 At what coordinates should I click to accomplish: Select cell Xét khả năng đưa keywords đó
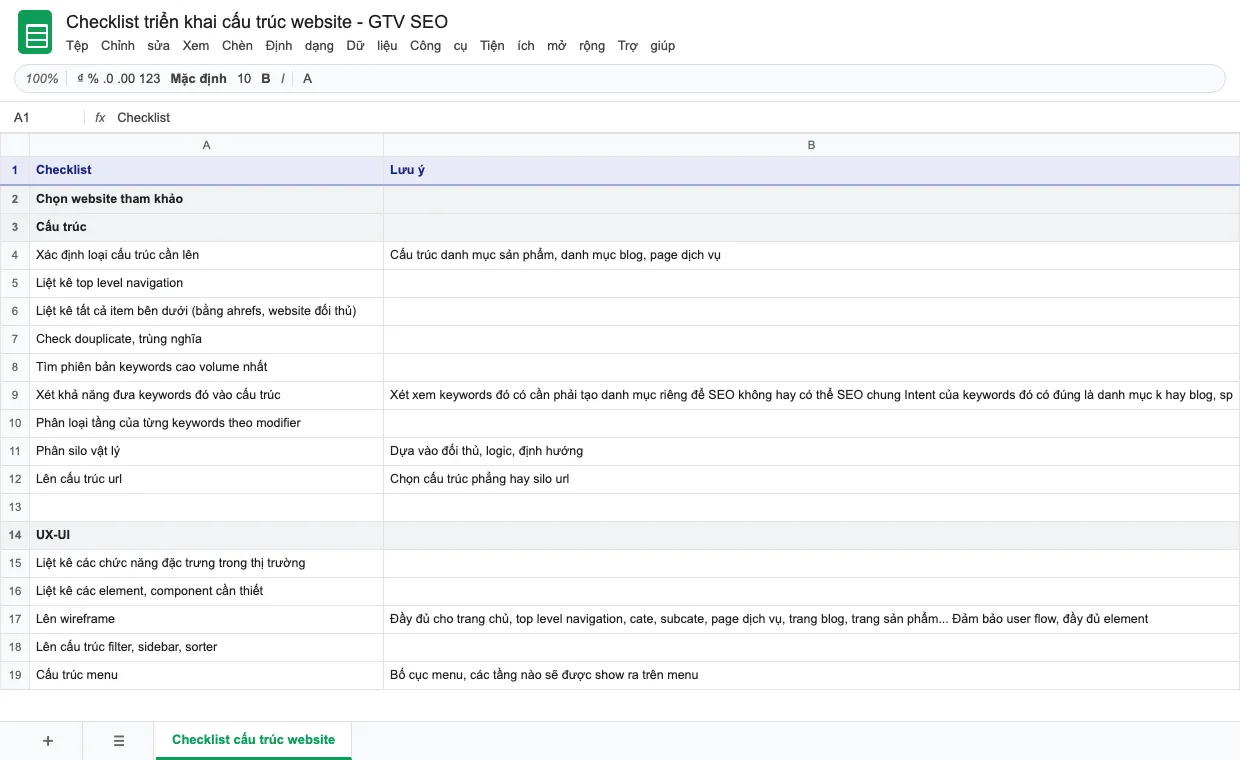[x=207, y=395]
